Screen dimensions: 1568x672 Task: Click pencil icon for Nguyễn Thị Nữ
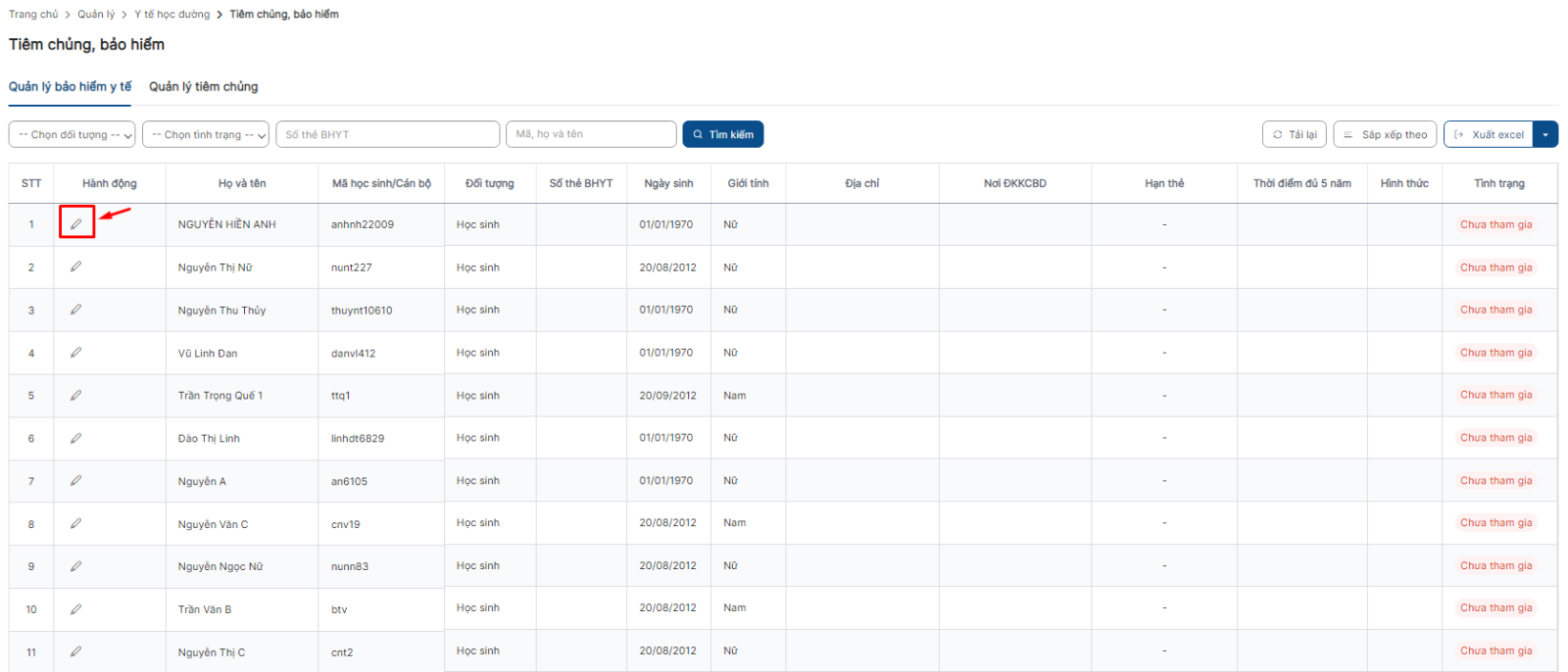(x=76, y=266)
